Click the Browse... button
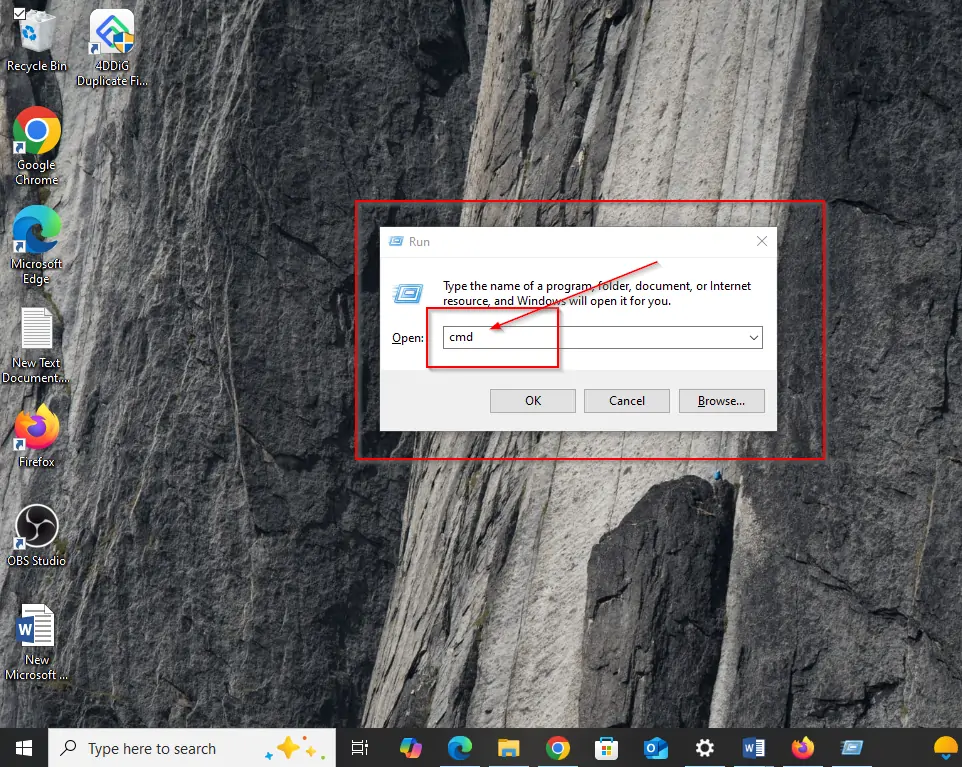The width and height of the screenshot is (962, 767). coord(721,401)
